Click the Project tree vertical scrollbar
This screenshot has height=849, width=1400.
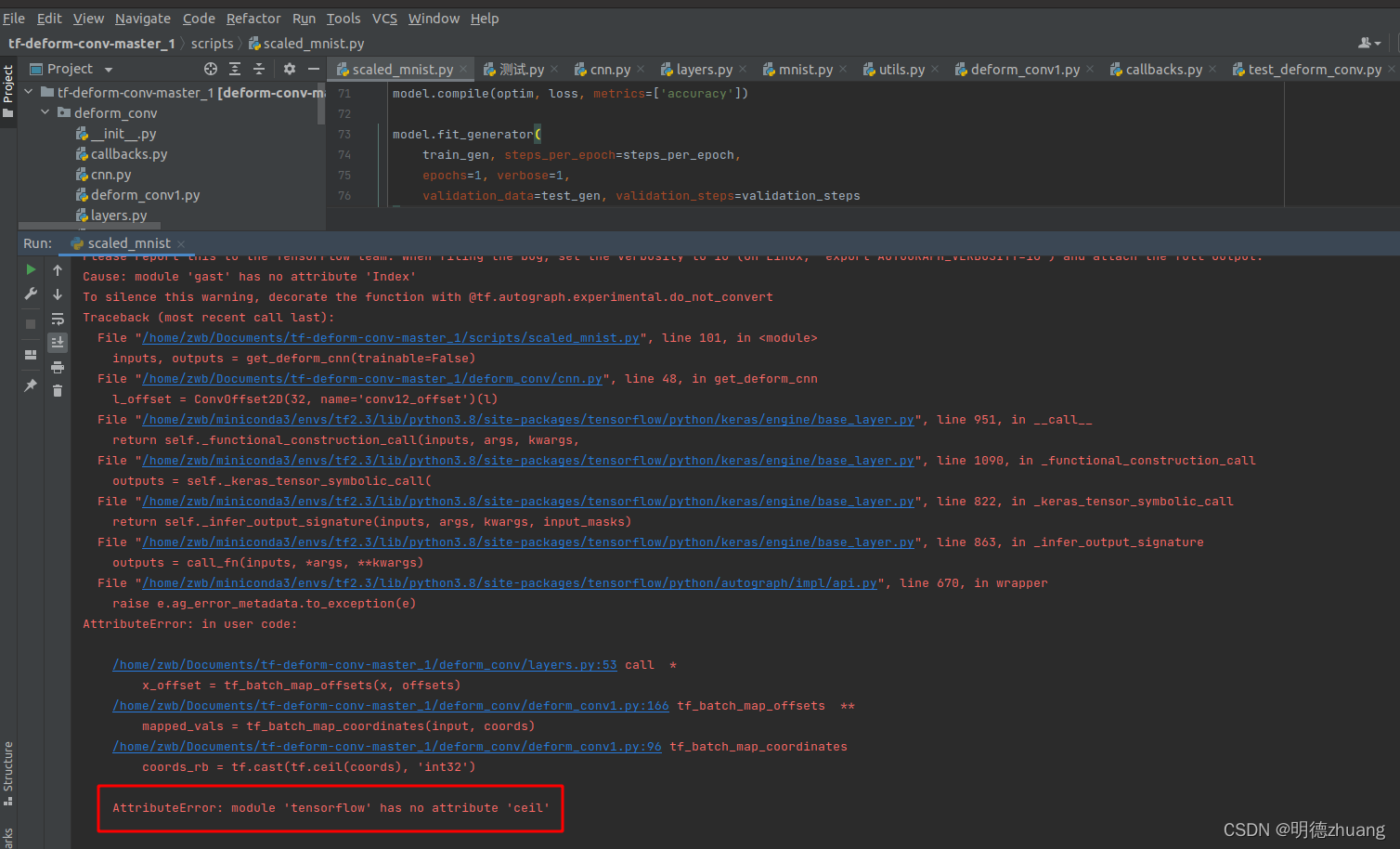coord(321,103)
